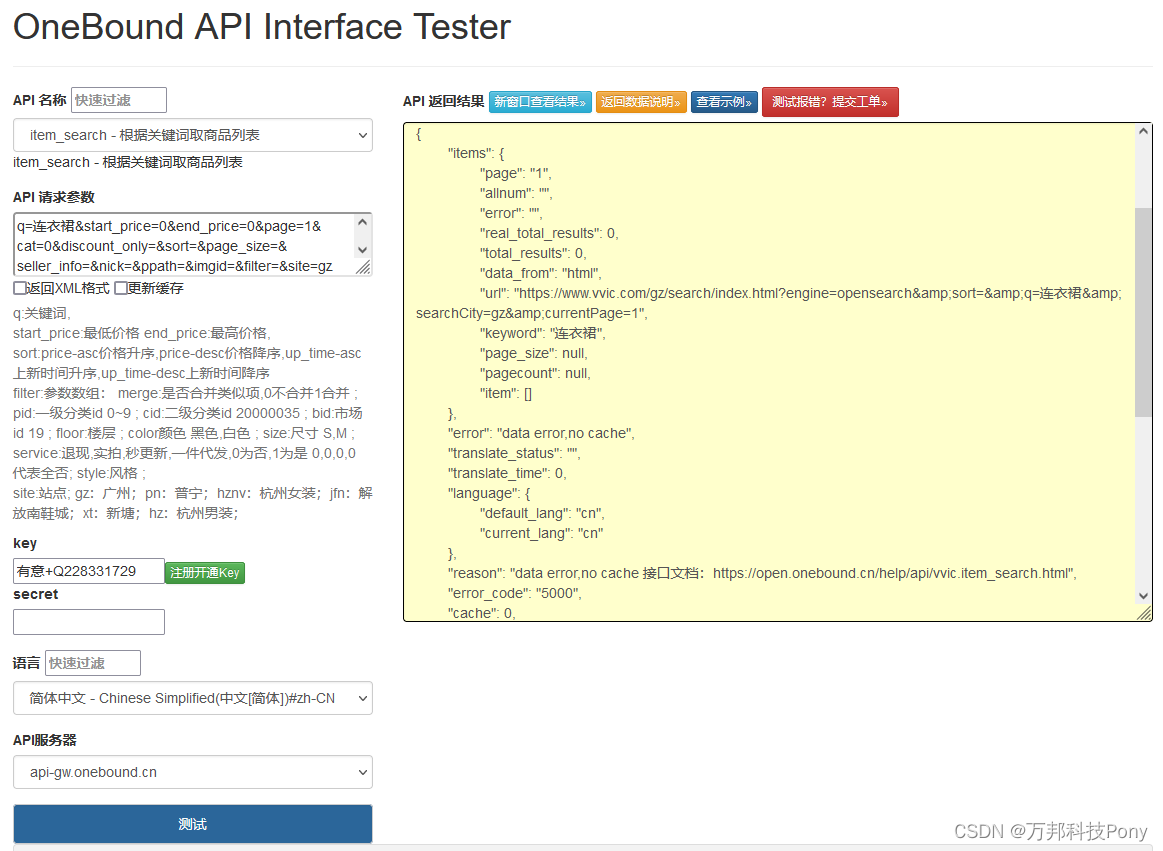1163x851 pixels.
Task: Click the empty secret input field
Action: (88, 621)
